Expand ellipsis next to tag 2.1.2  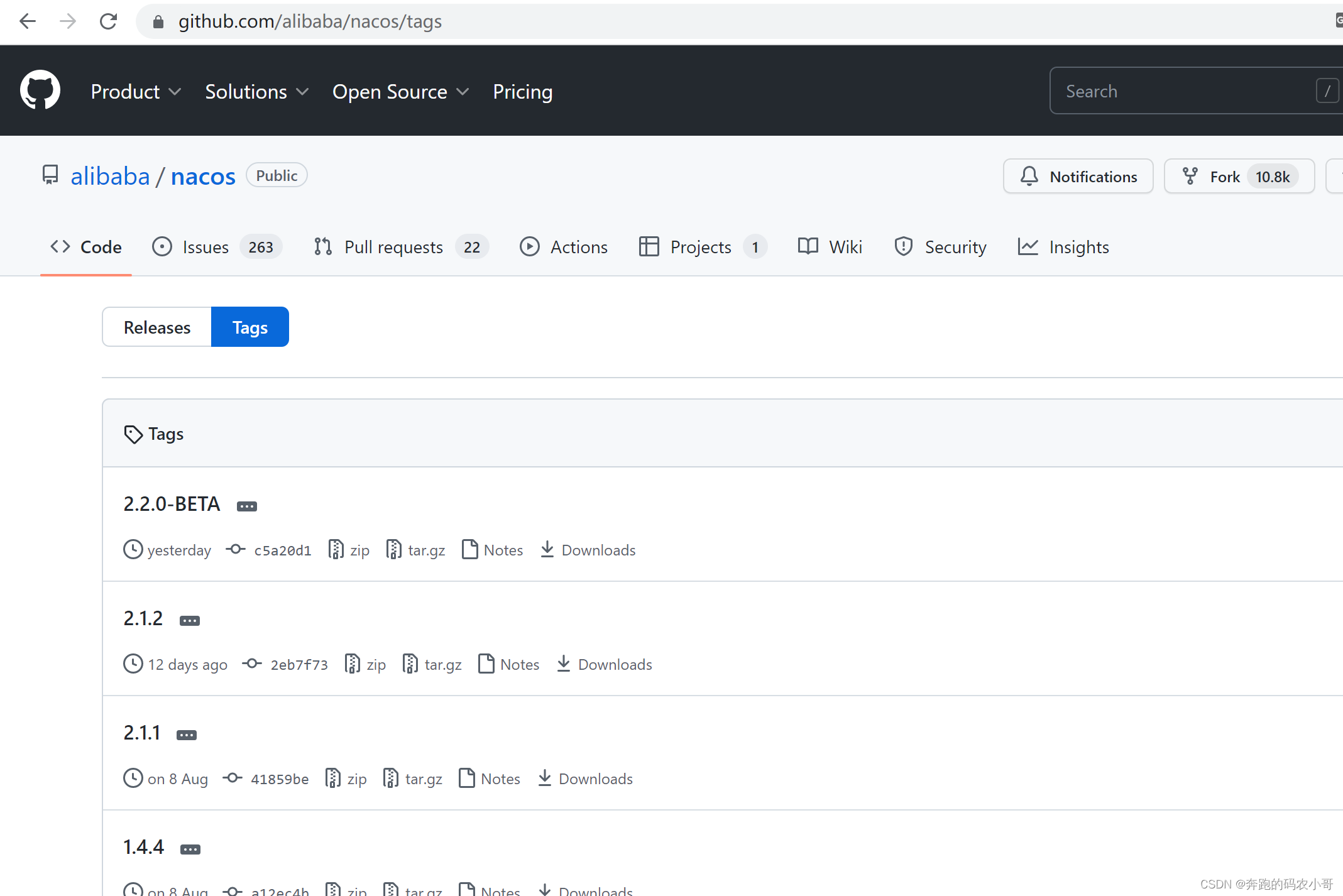tap(190, 620)
